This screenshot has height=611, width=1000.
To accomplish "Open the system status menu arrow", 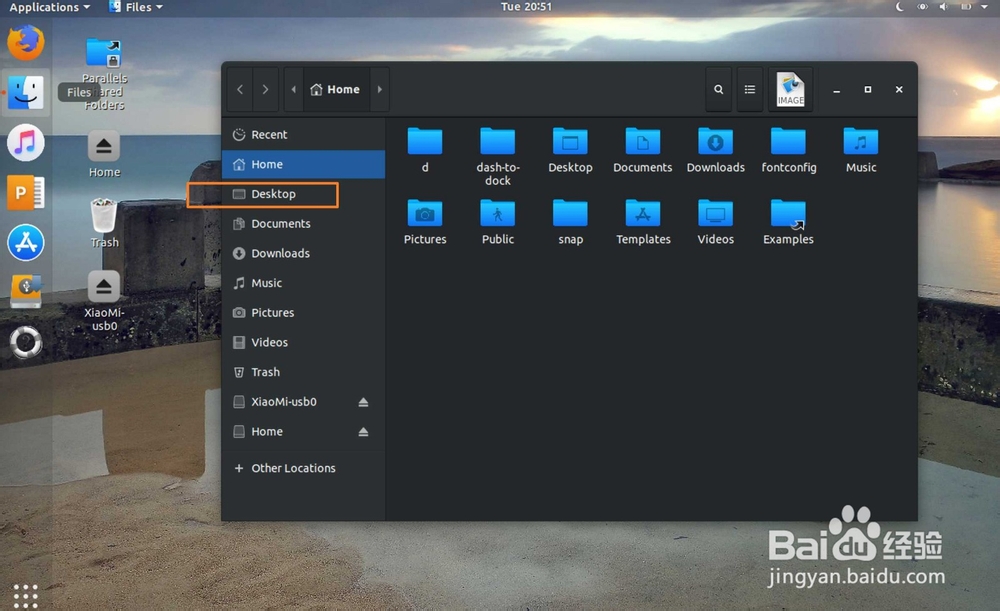I will [x=985, y=7].
